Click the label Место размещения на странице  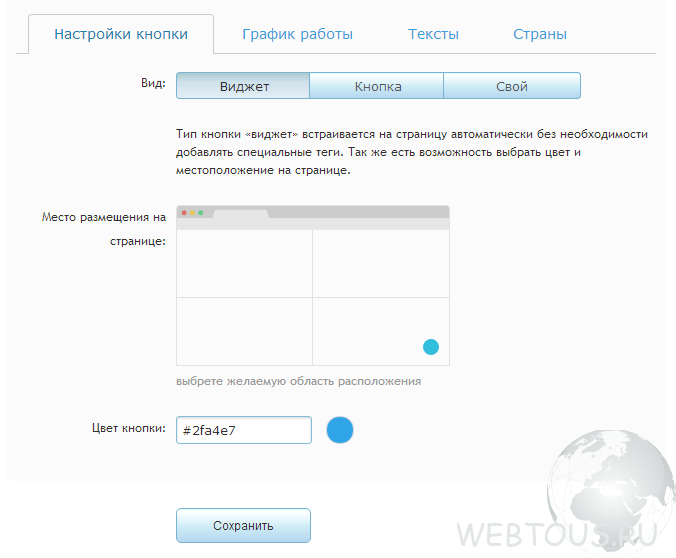pos(104,229)
